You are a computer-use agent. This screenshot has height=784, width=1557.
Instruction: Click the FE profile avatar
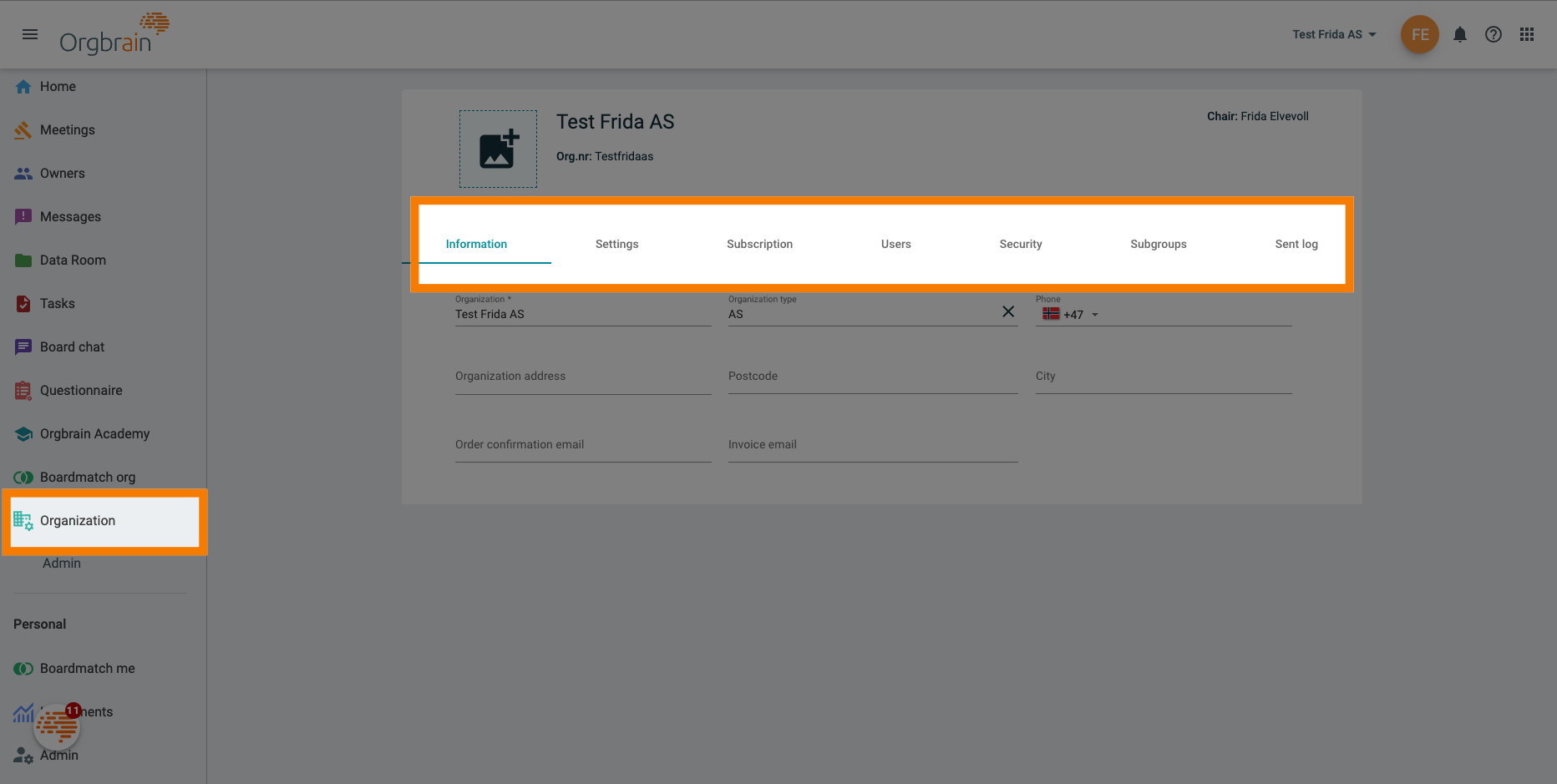[x=1419, y=34]
